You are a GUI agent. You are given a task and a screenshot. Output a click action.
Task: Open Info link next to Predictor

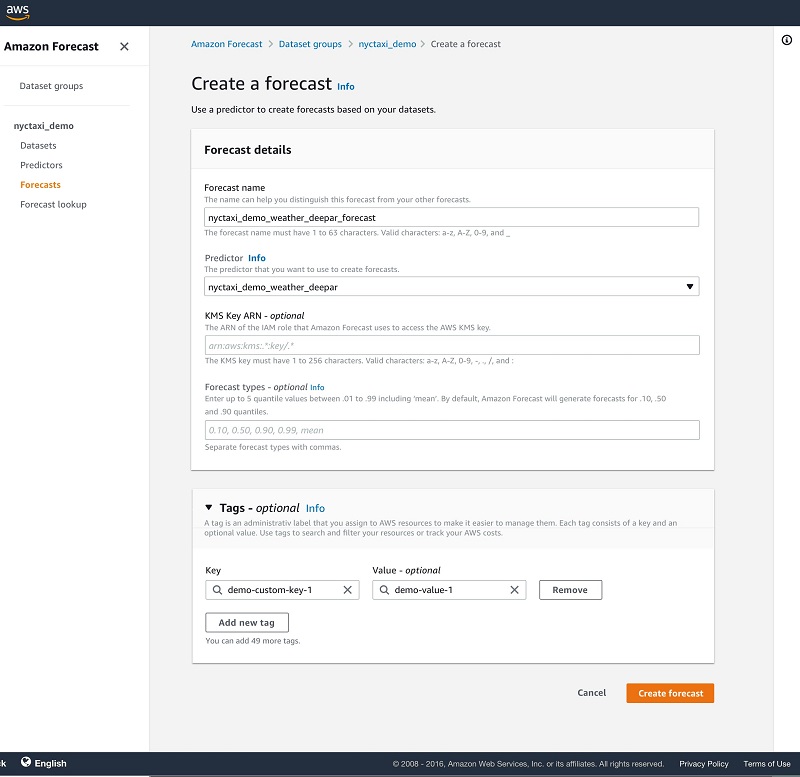tap(257, 258)
